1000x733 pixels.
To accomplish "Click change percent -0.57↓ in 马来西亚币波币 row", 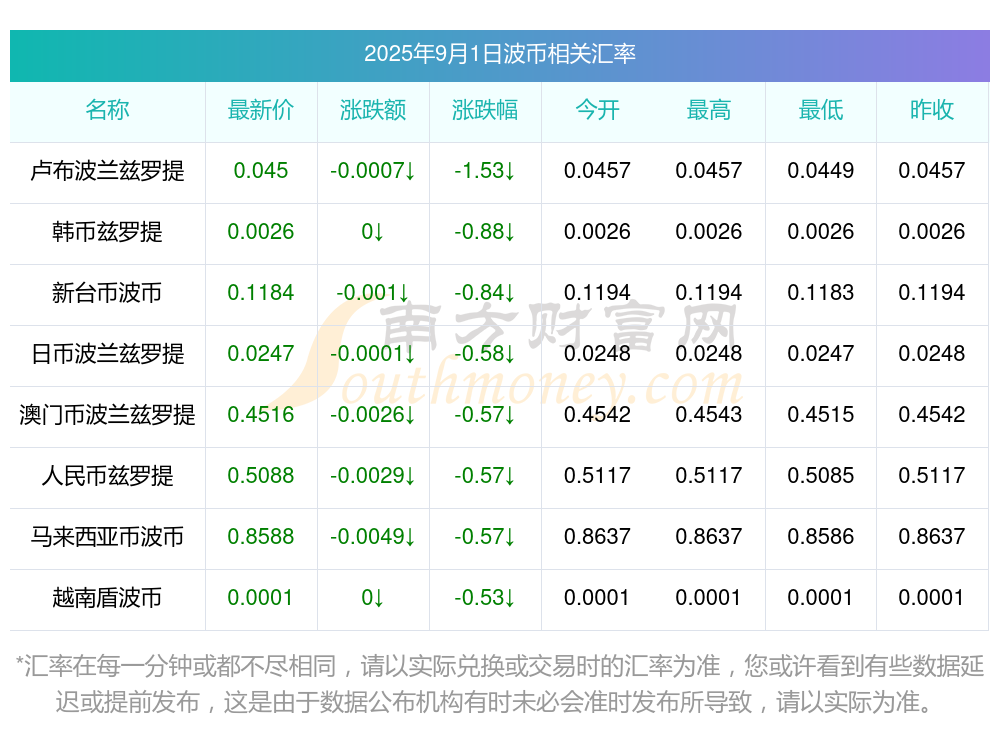I will [485, 537].
